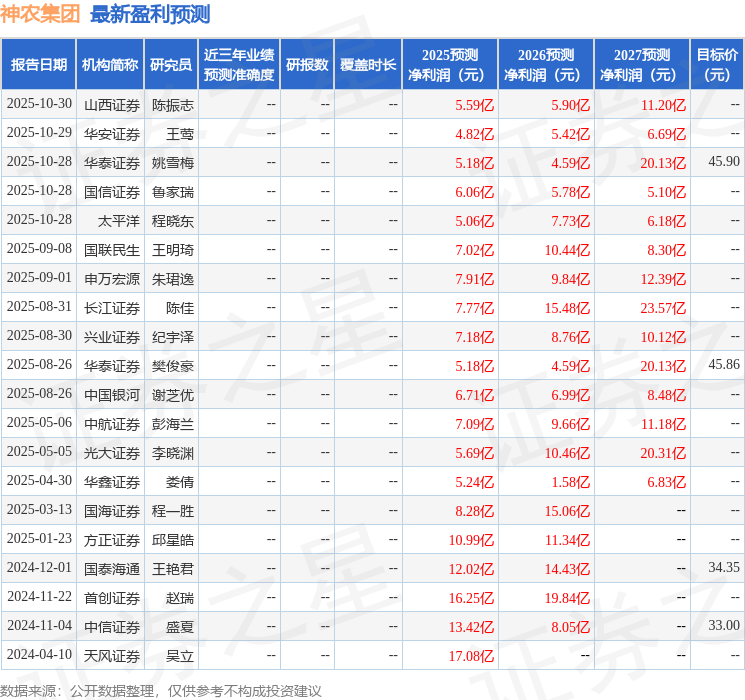Click the 最新盈利预测 heading

[x=150, y=14]
